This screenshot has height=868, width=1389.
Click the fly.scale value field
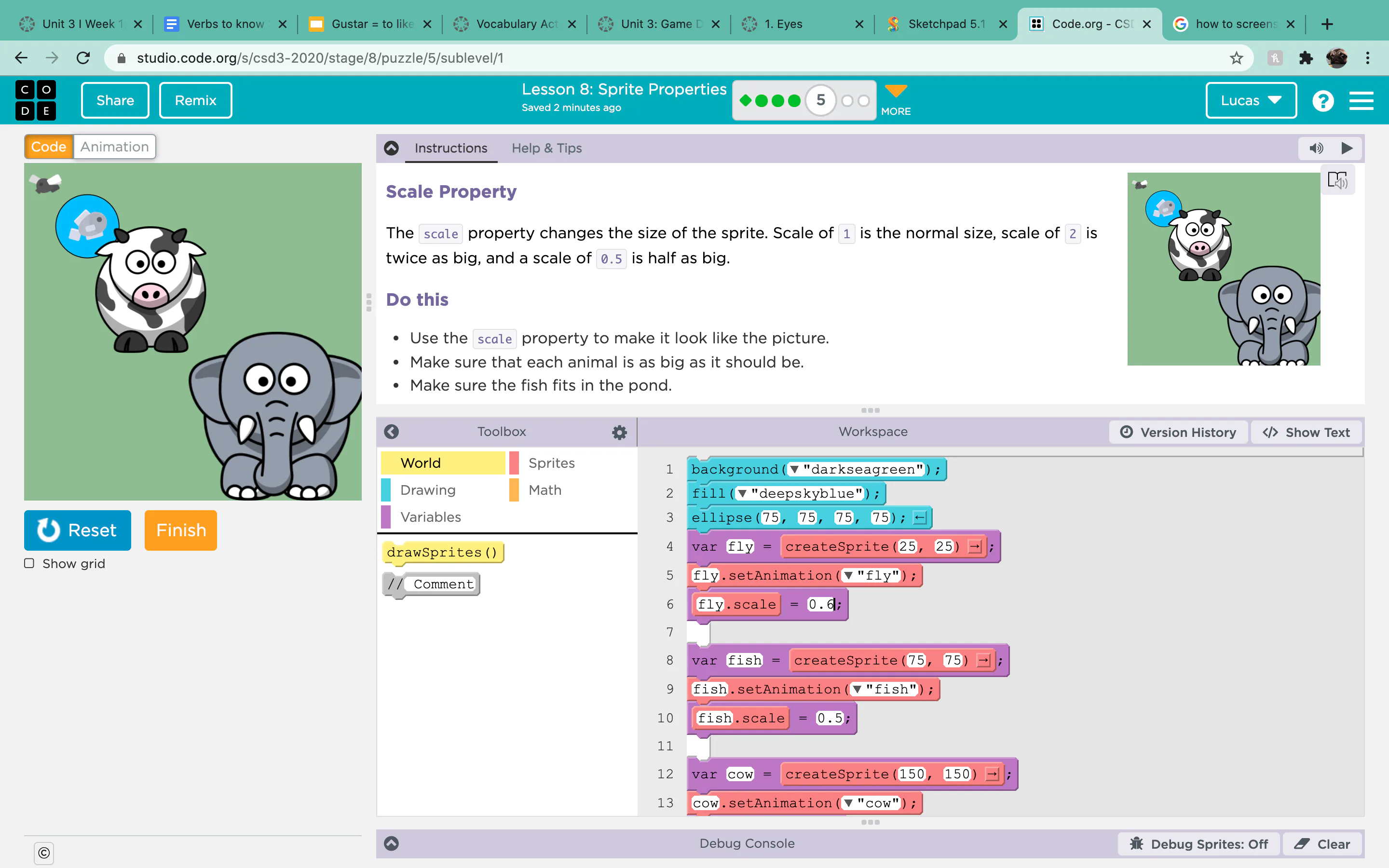[821, 604]
